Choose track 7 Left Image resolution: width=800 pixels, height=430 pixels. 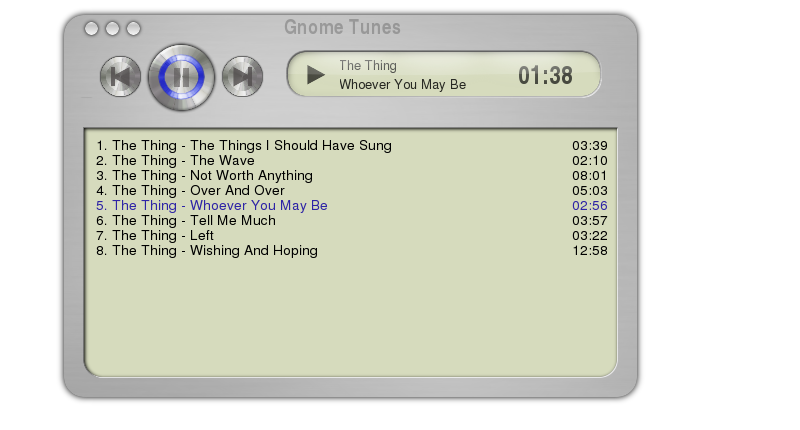(352, 235)
